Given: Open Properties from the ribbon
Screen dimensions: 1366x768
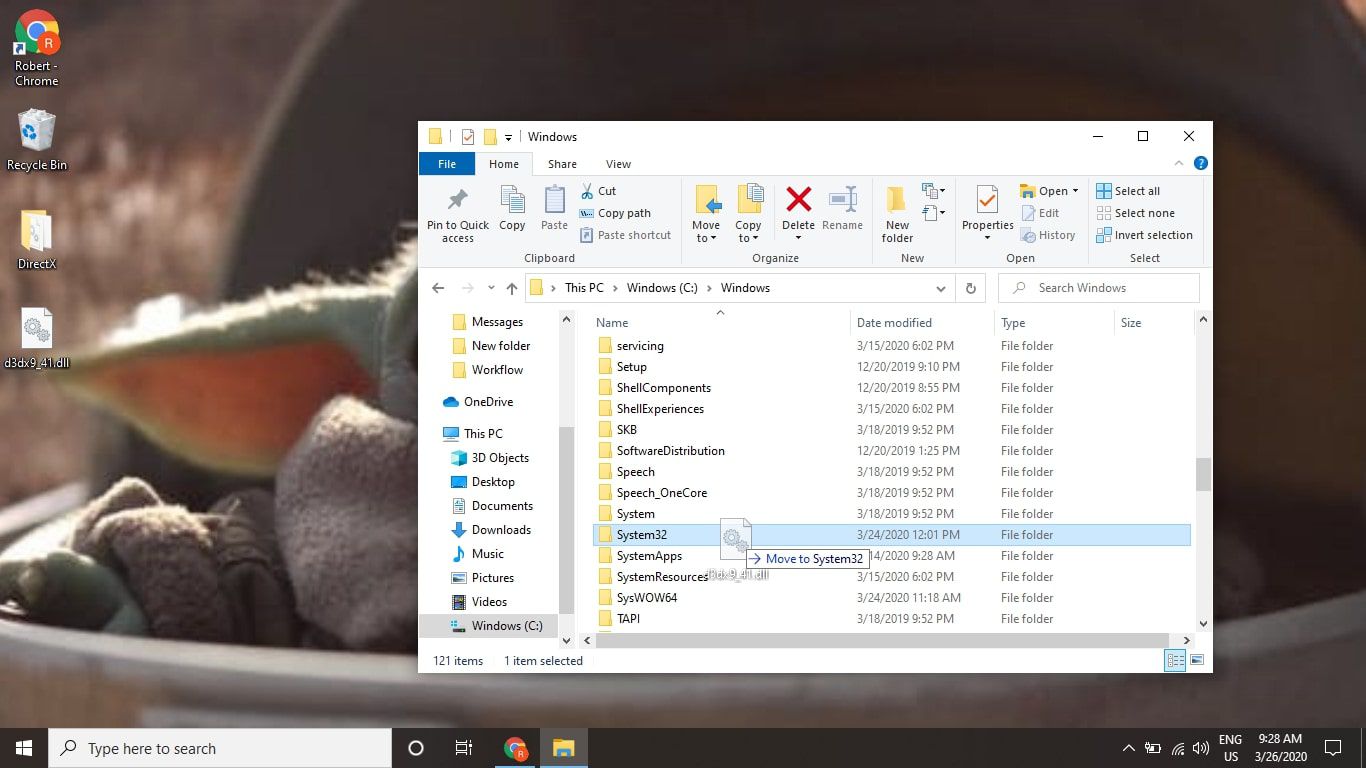Looking at the screenshot, I should point(986,208).
